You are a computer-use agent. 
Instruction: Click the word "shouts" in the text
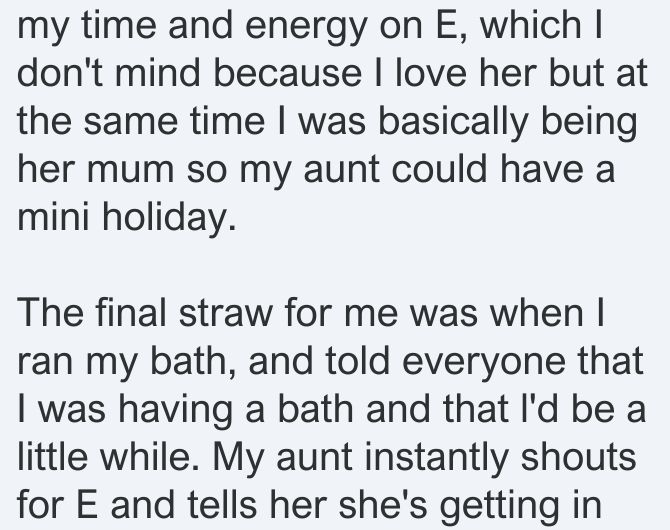(579, 456)
